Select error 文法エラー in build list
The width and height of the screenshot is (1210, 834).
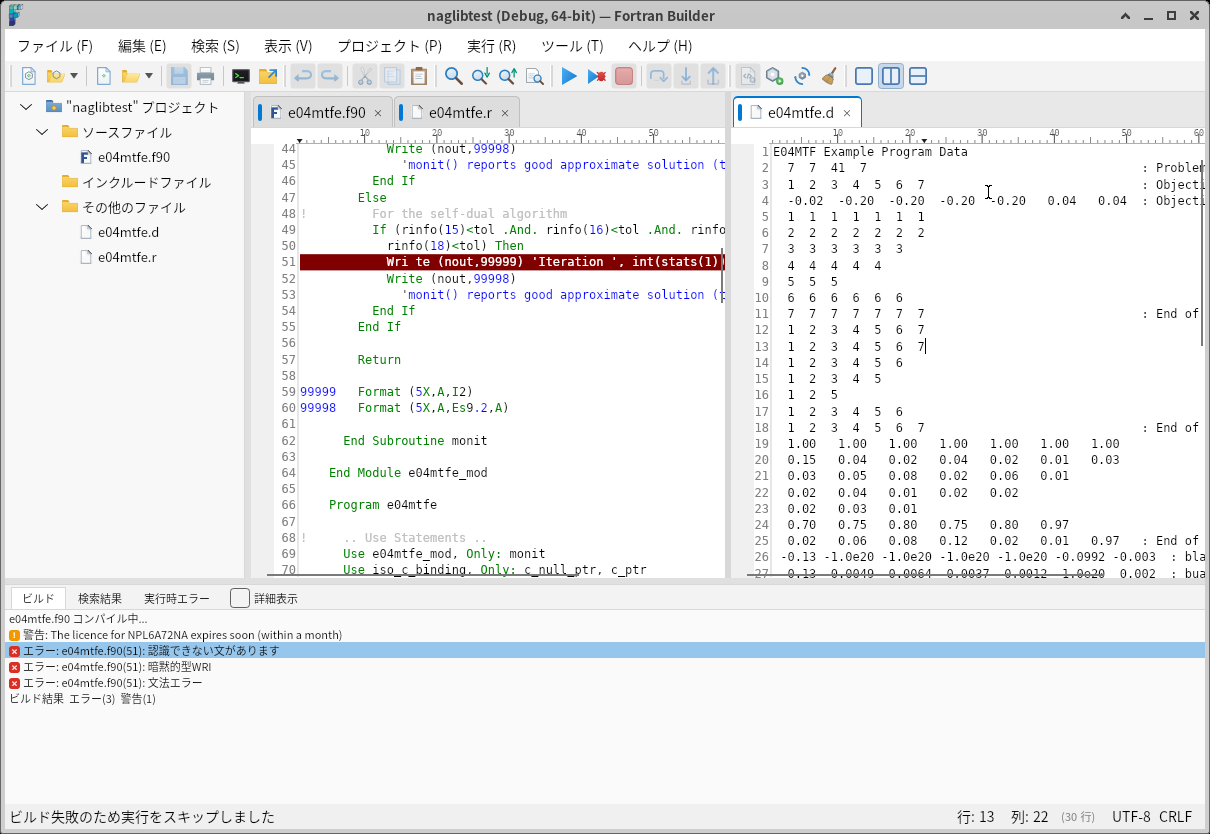(604, 683)
